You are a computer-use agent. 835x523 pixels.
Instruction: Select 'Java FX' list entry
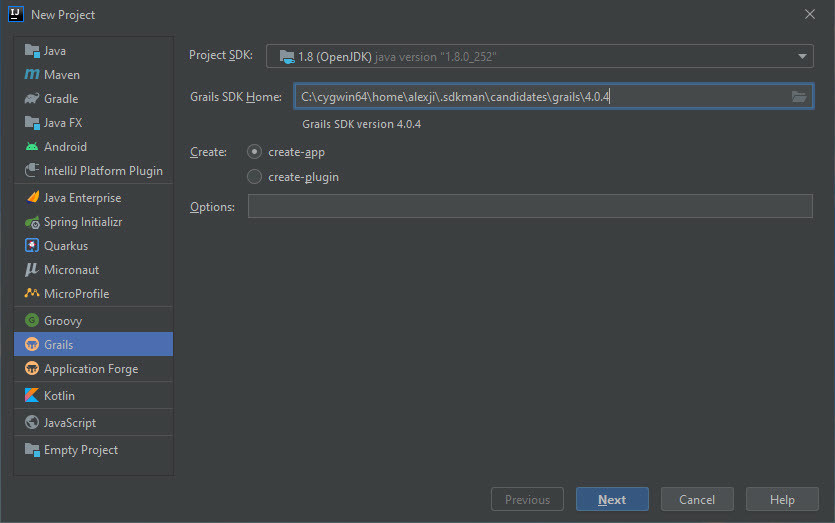63,123
